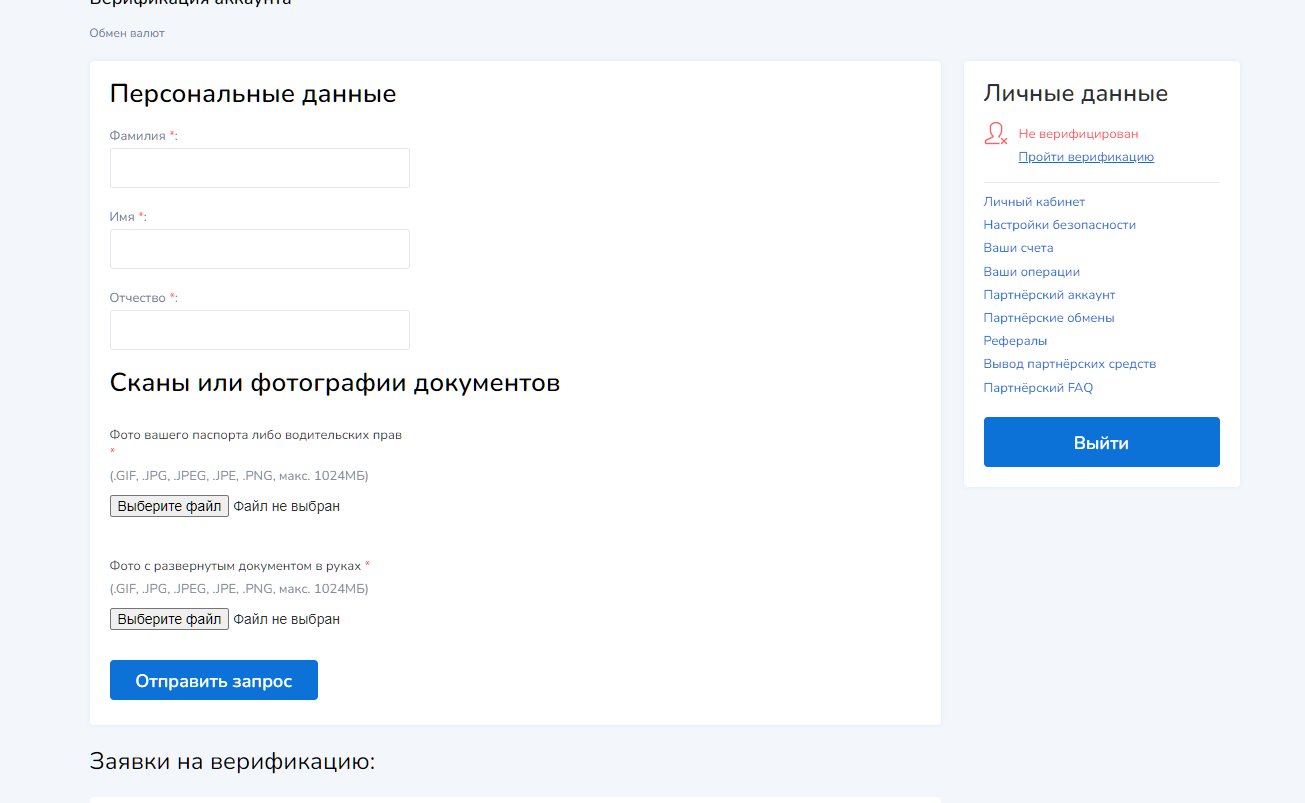Open Партнёрский аккаунт link

pos(1049,295)
